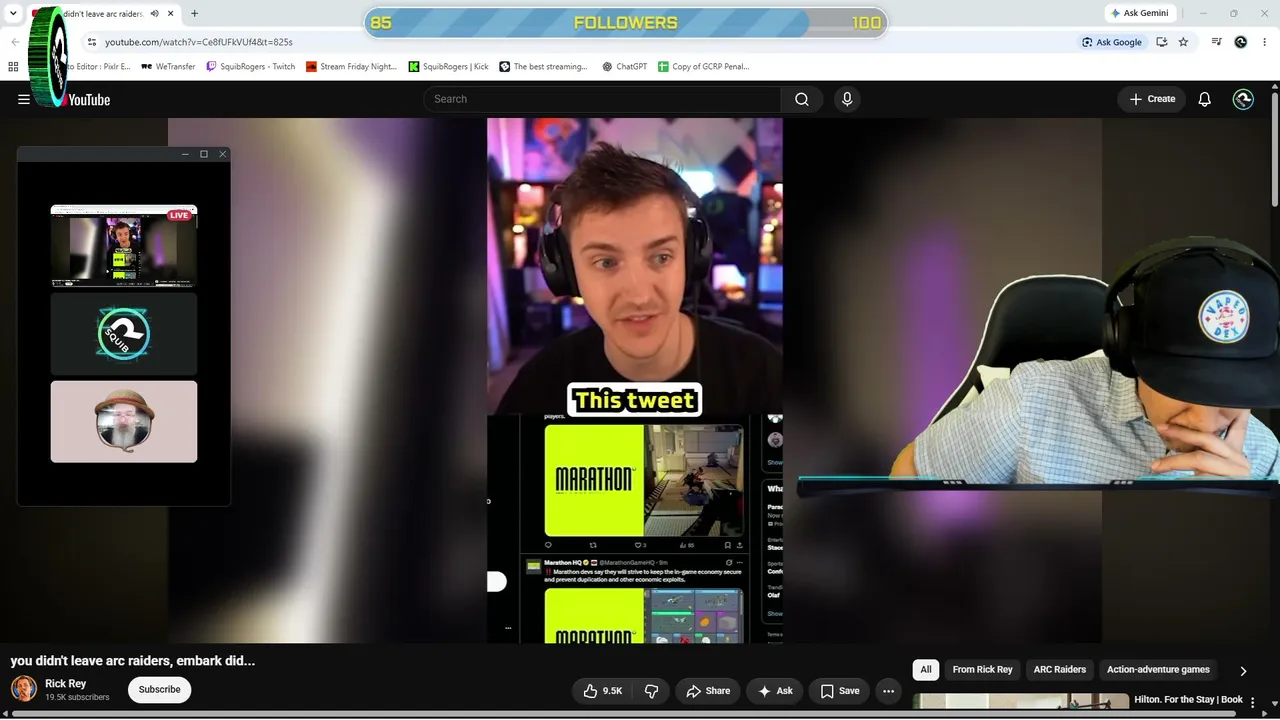Open the WeTransfer bookmark

[x=168, y=67]
